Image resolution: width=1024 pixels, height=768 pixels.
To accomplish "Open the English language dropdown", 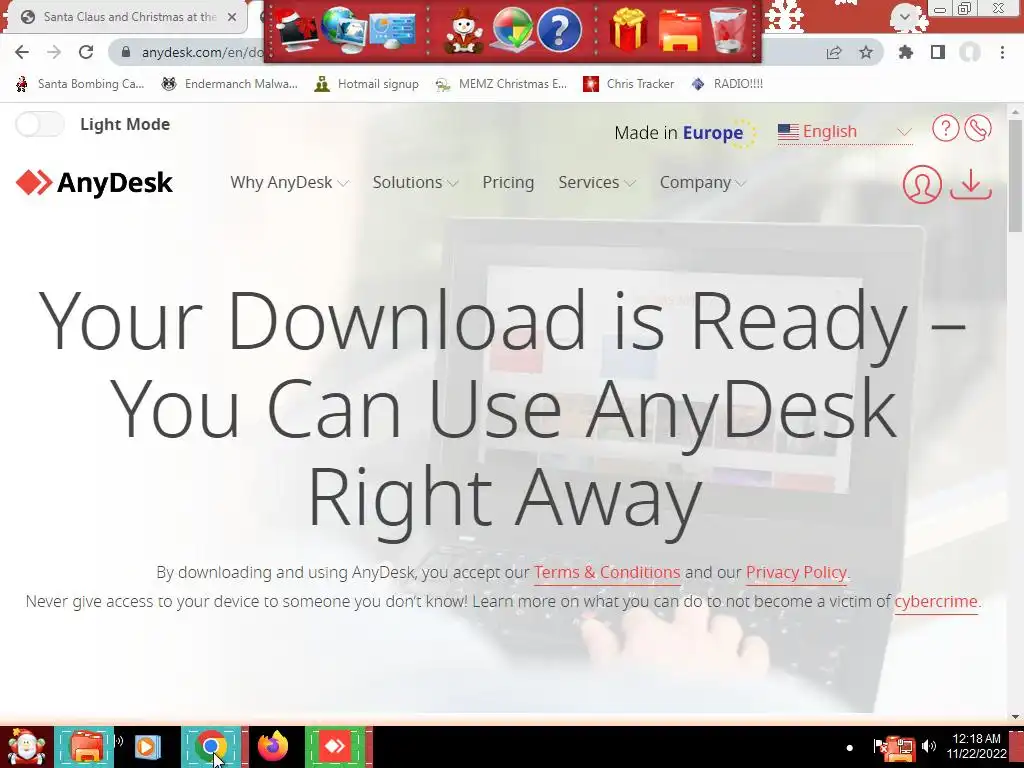I will pyautogui.click(x=845, y=132).
